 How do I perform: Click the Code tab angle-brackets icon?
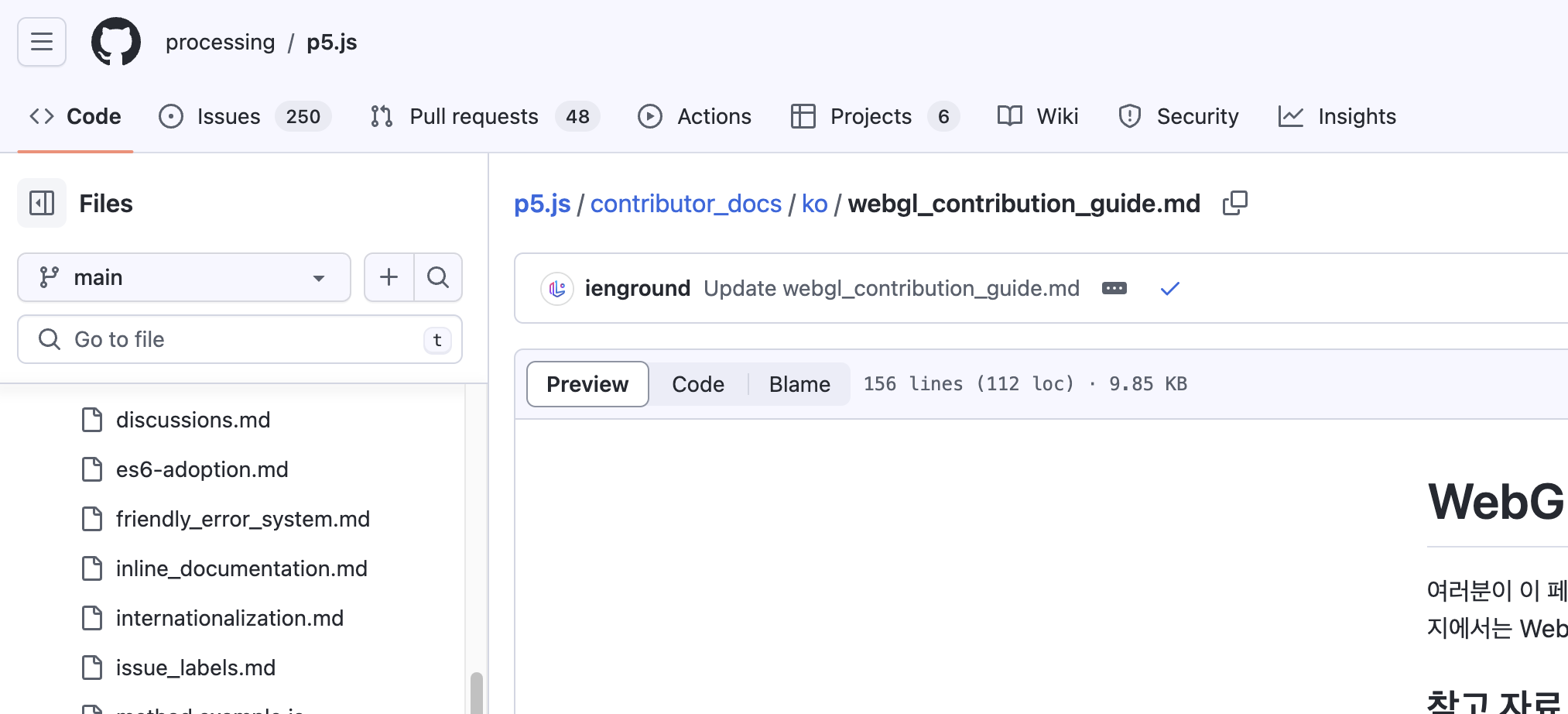pyautogui.click(x=42, y=116)
